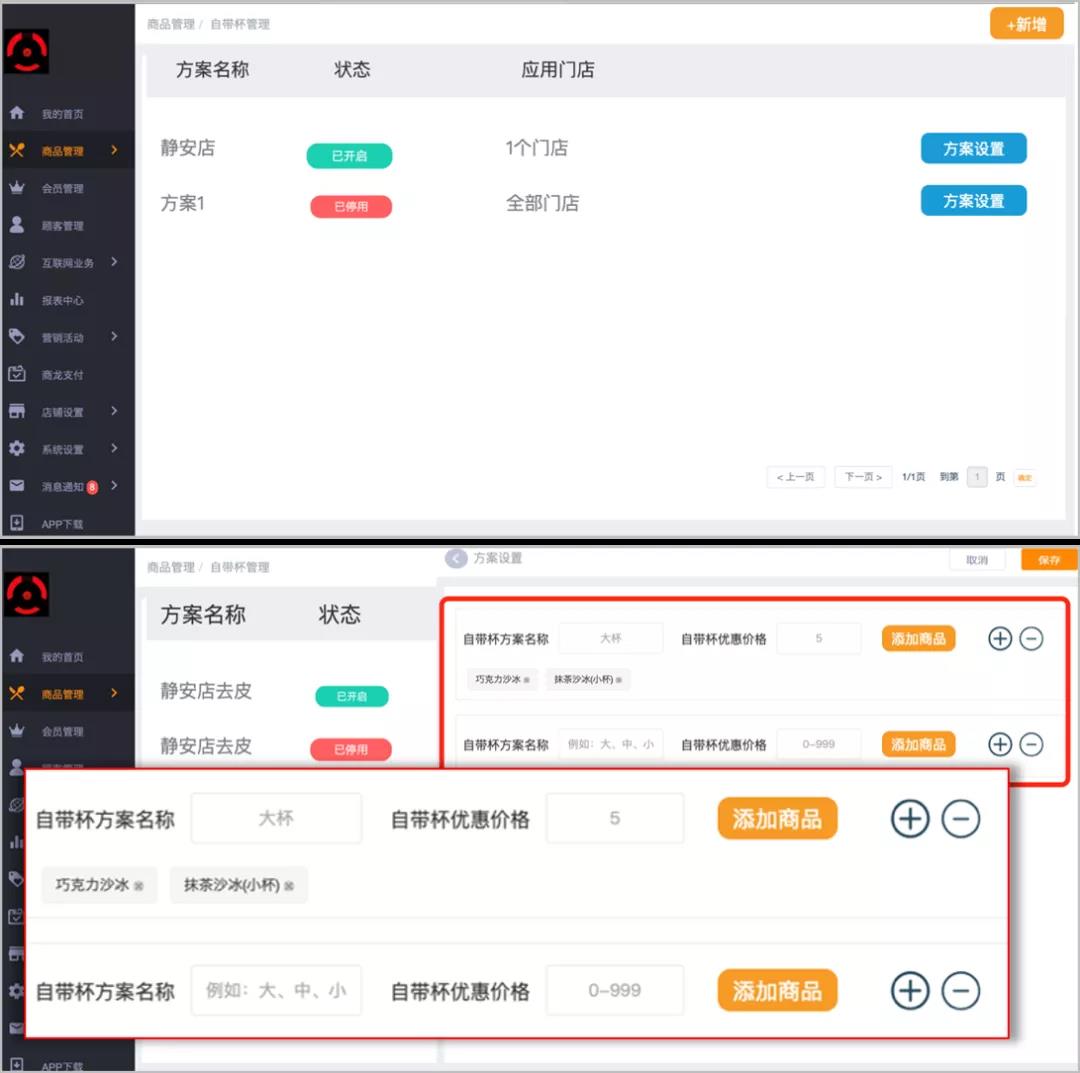Expand the 营销活动 submenu chevron
The width and height of the screenshot is (1080, 1073).
114,336
